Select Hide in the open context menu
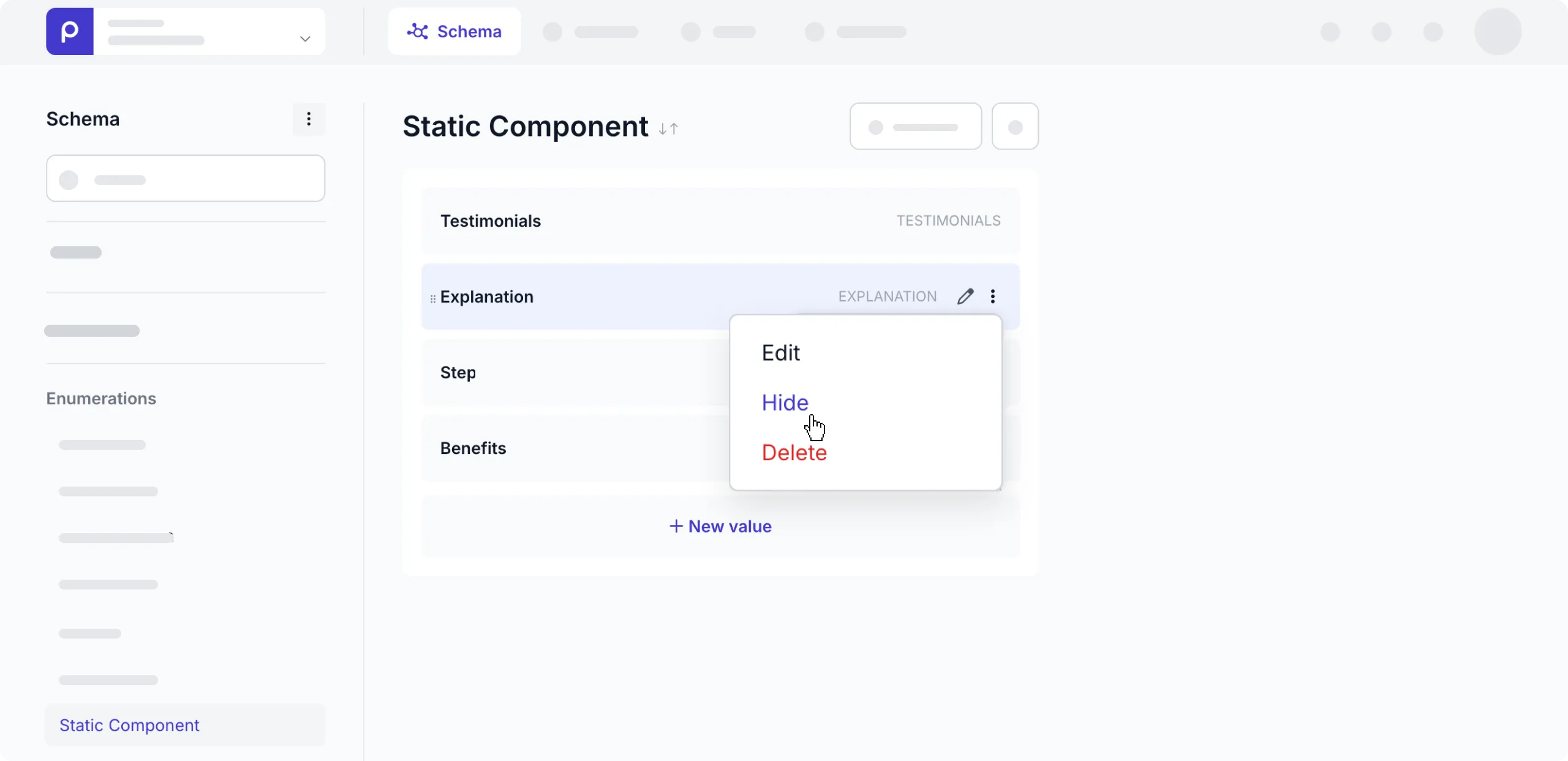 (784, 402)
